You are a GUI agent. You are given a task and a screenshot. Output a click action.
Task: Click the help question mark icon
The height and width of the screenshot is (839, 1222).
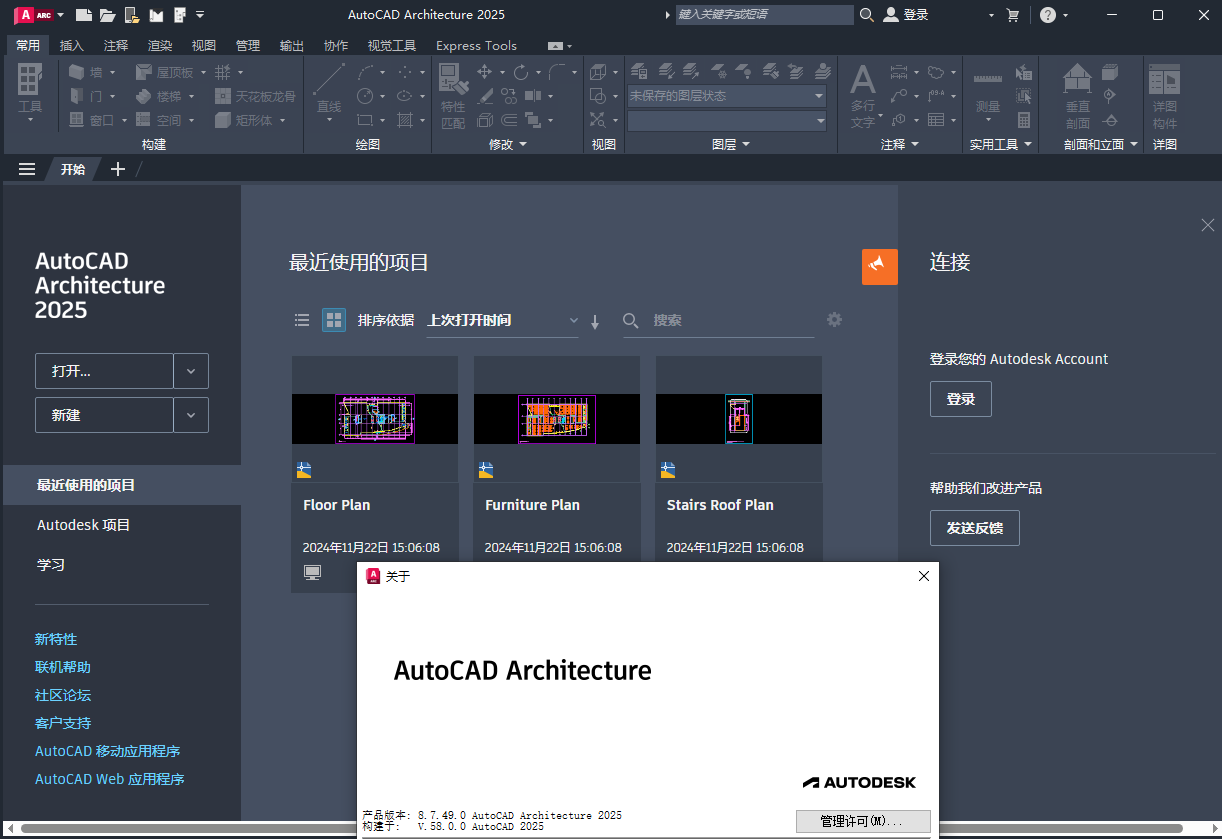point(1047,15)
